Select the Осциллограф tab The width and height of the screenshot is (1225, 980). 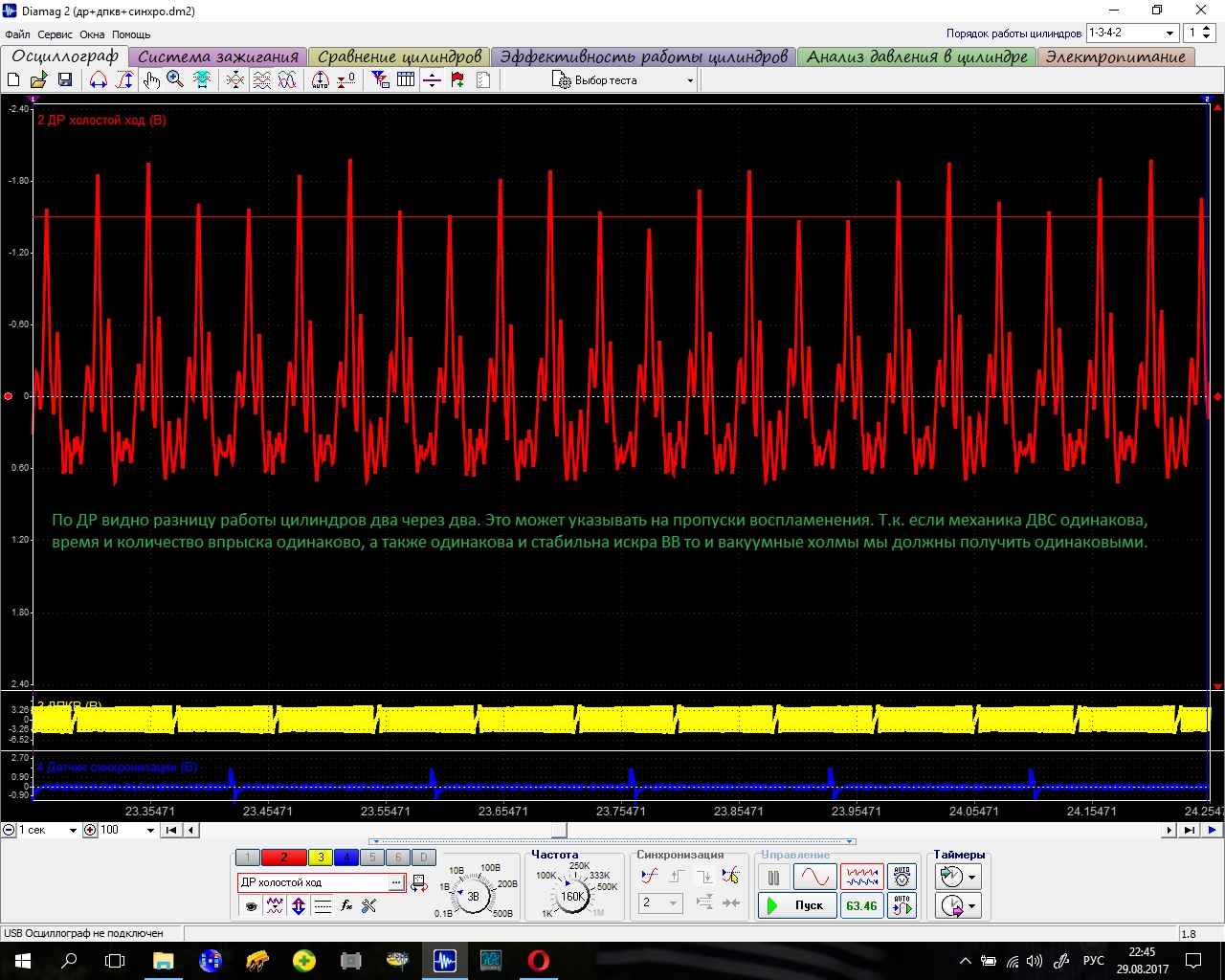[65, 56]
